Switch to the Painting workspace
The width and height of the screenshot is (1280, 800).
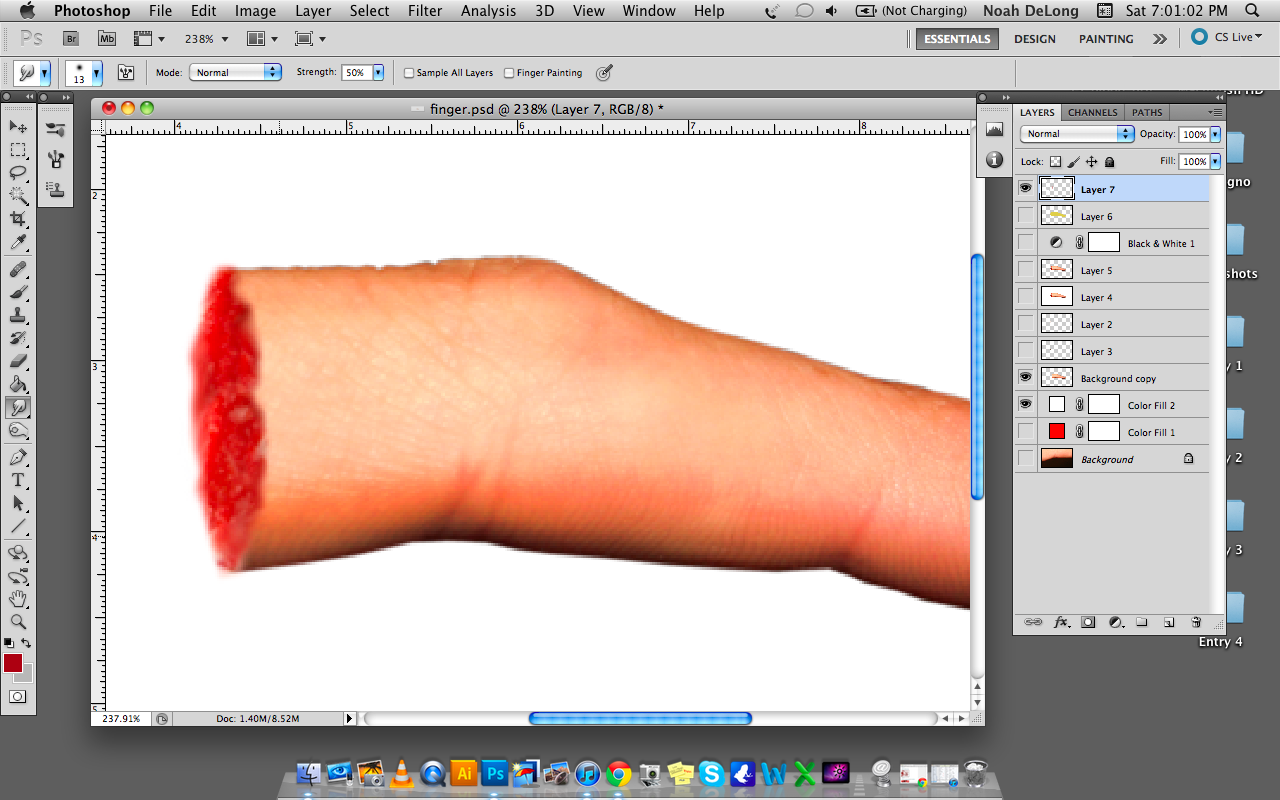pos(1106,39)
